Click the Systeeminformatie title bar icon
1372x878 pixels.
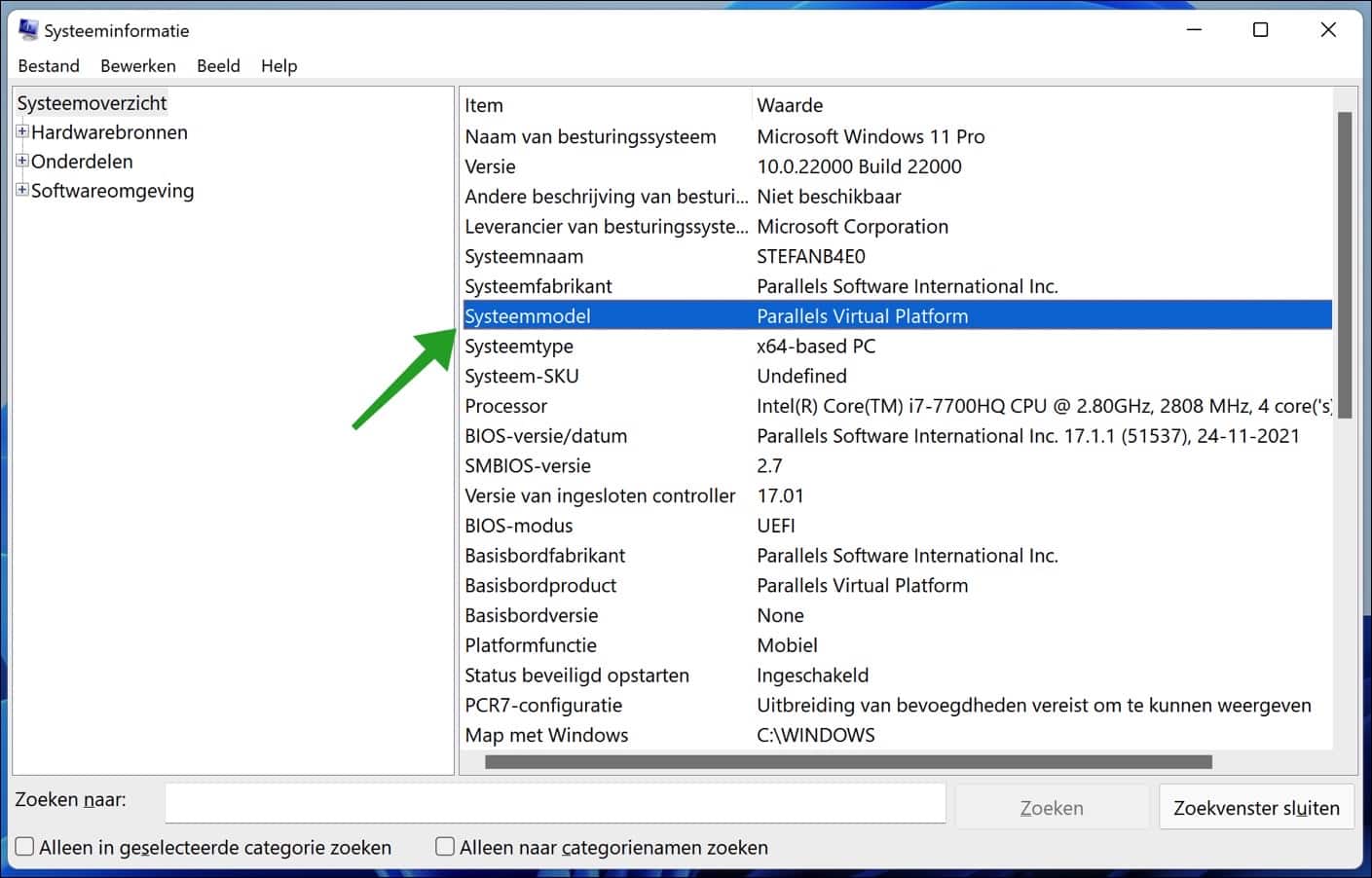(28, 29)
